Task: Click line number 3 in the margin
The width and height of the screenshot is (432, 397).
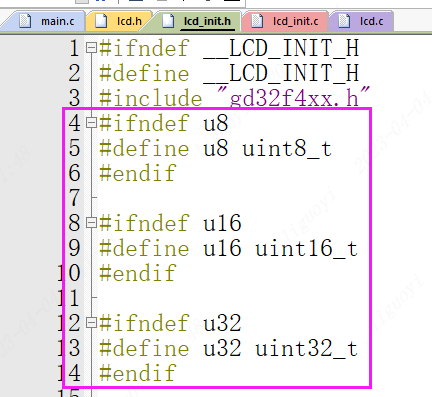Action: 74,98
